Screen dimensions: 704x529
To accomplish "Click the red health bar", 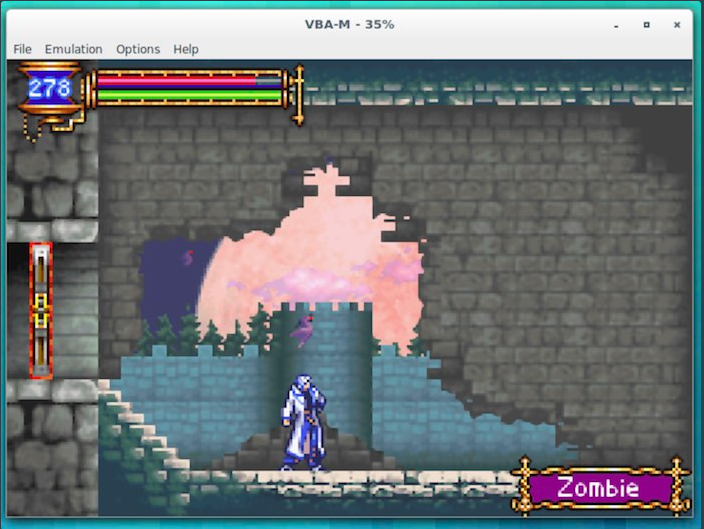I will 189,81.
